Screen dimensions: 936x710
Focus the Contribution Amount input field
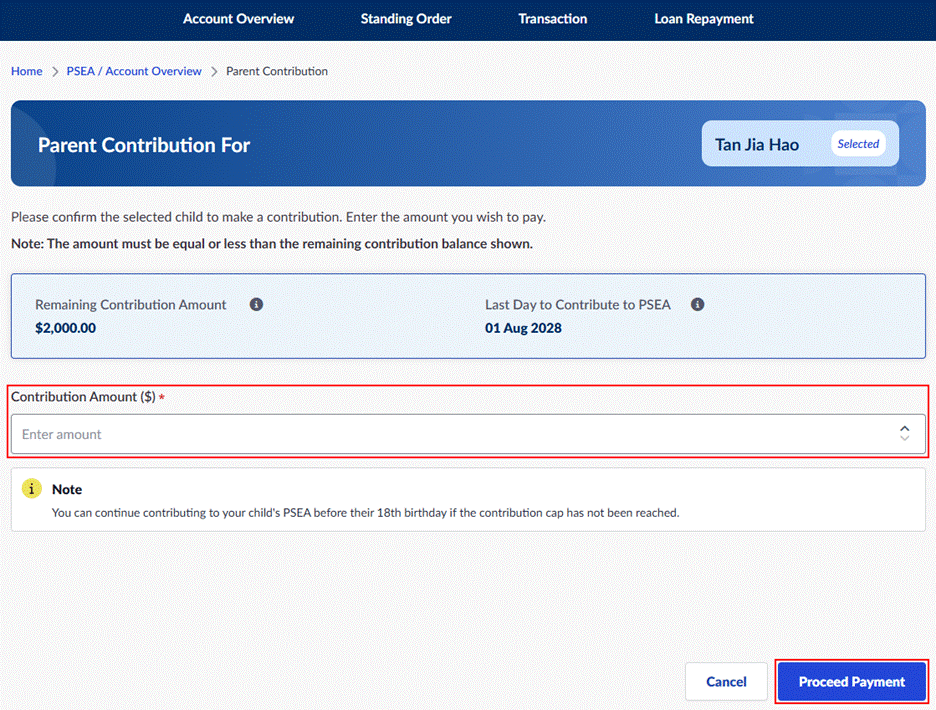tap(468, 434)
